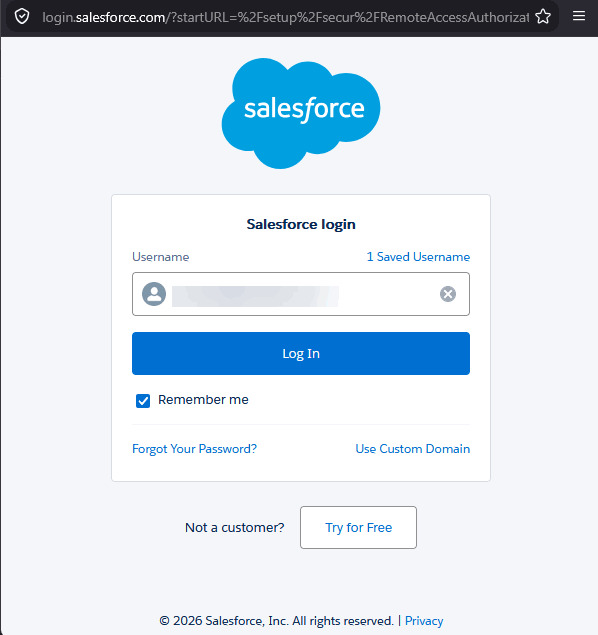Click Use Custom Domain link
The height and width of the screenshot is (635, 598).
pos(413,449)
